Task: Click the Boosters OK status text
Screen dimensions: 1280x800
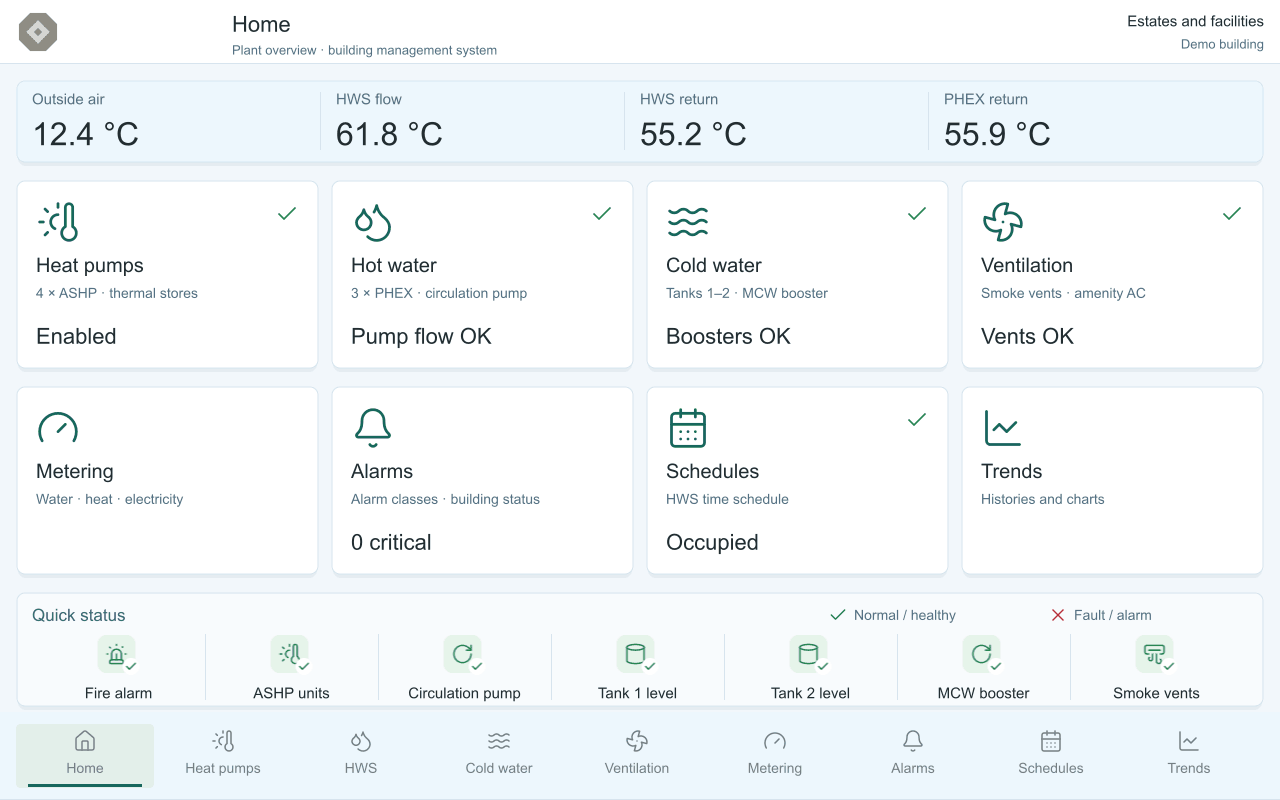Action: pyautogui.click(x=728, y=336)
